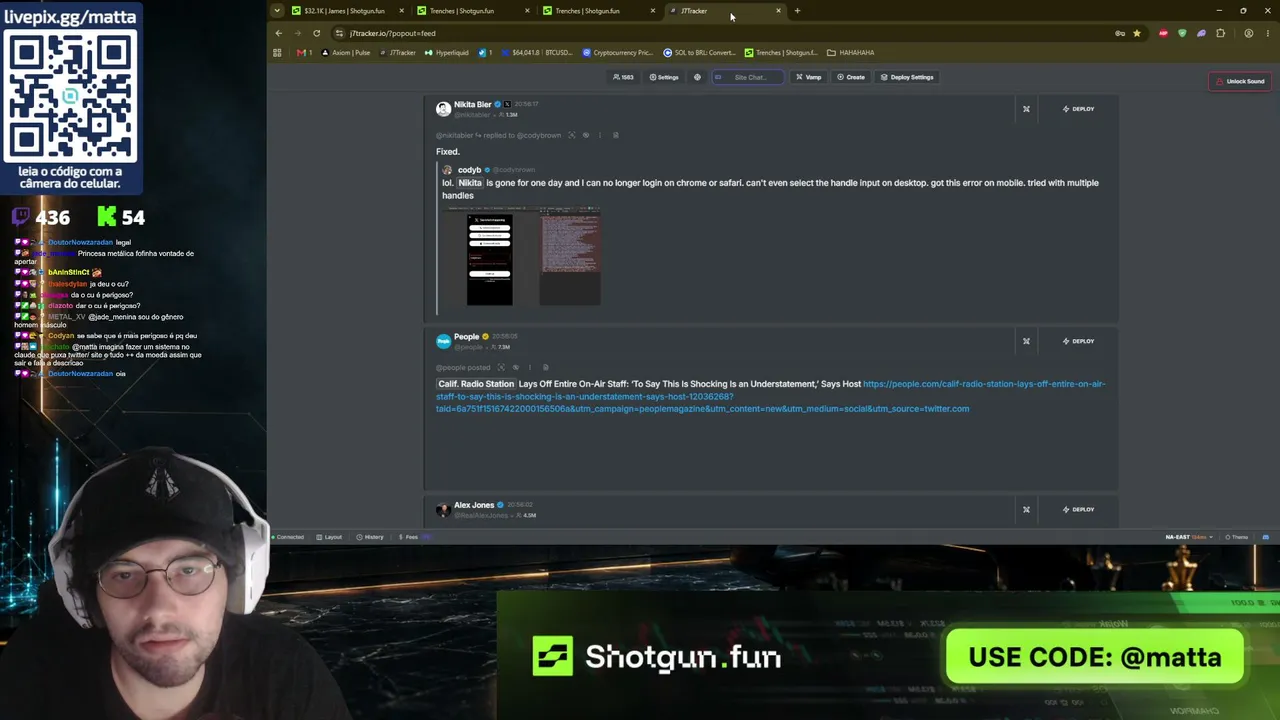Open History in the status bar
Viewport: 1280px width, 720px height.
[x=370, y=537]
